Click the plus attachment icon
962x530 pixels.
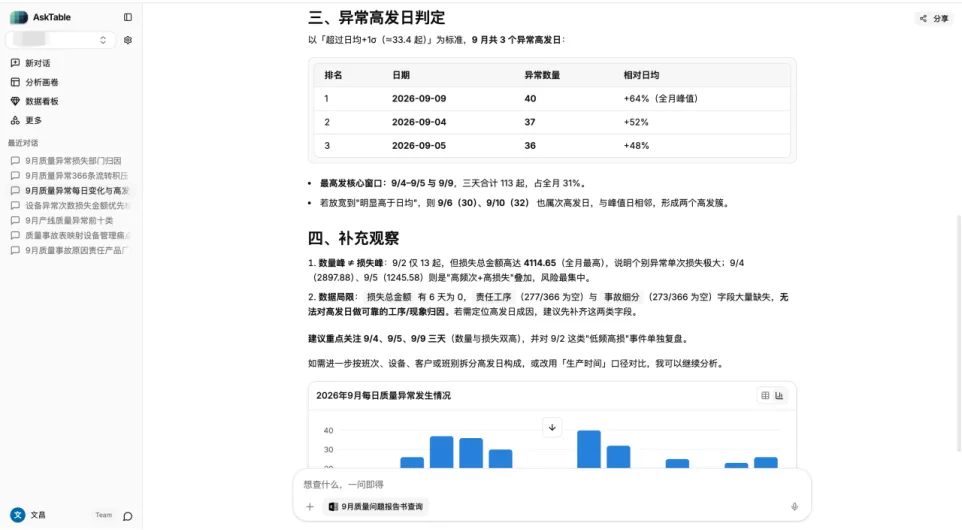pos(310,507)
